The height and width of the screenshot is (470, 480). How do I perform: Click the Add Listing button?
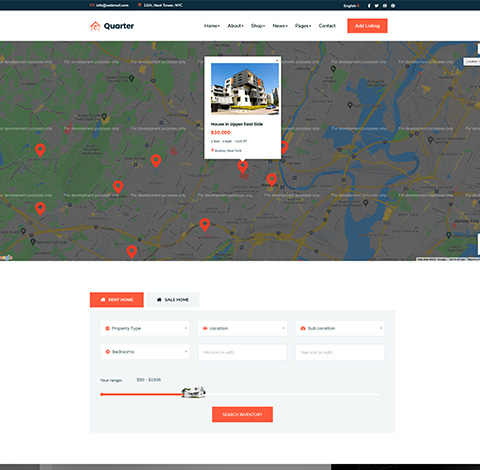click(x=367, y=26)
